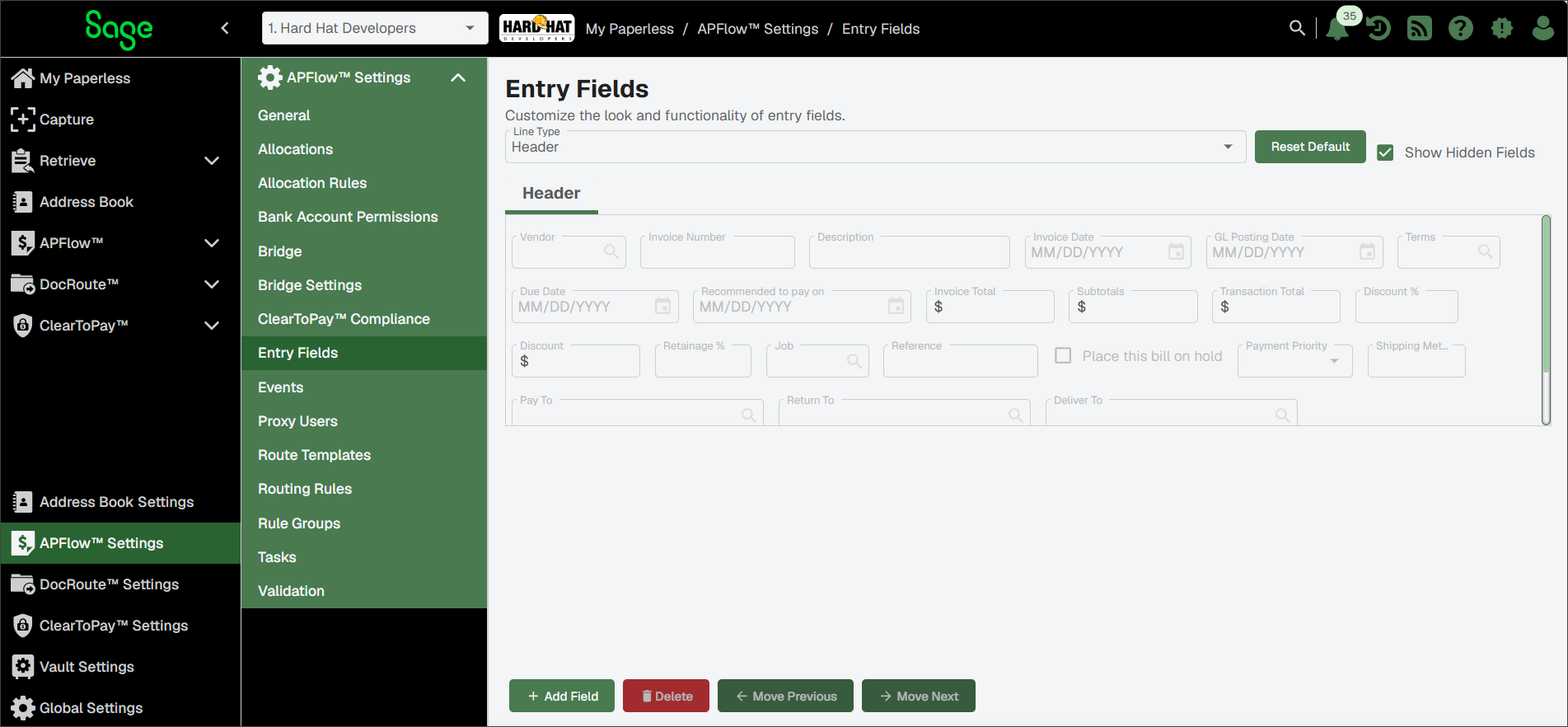This screenshot has height=727, width=1568.
Task: Click the Address Book icon
Action: [22, 202]
